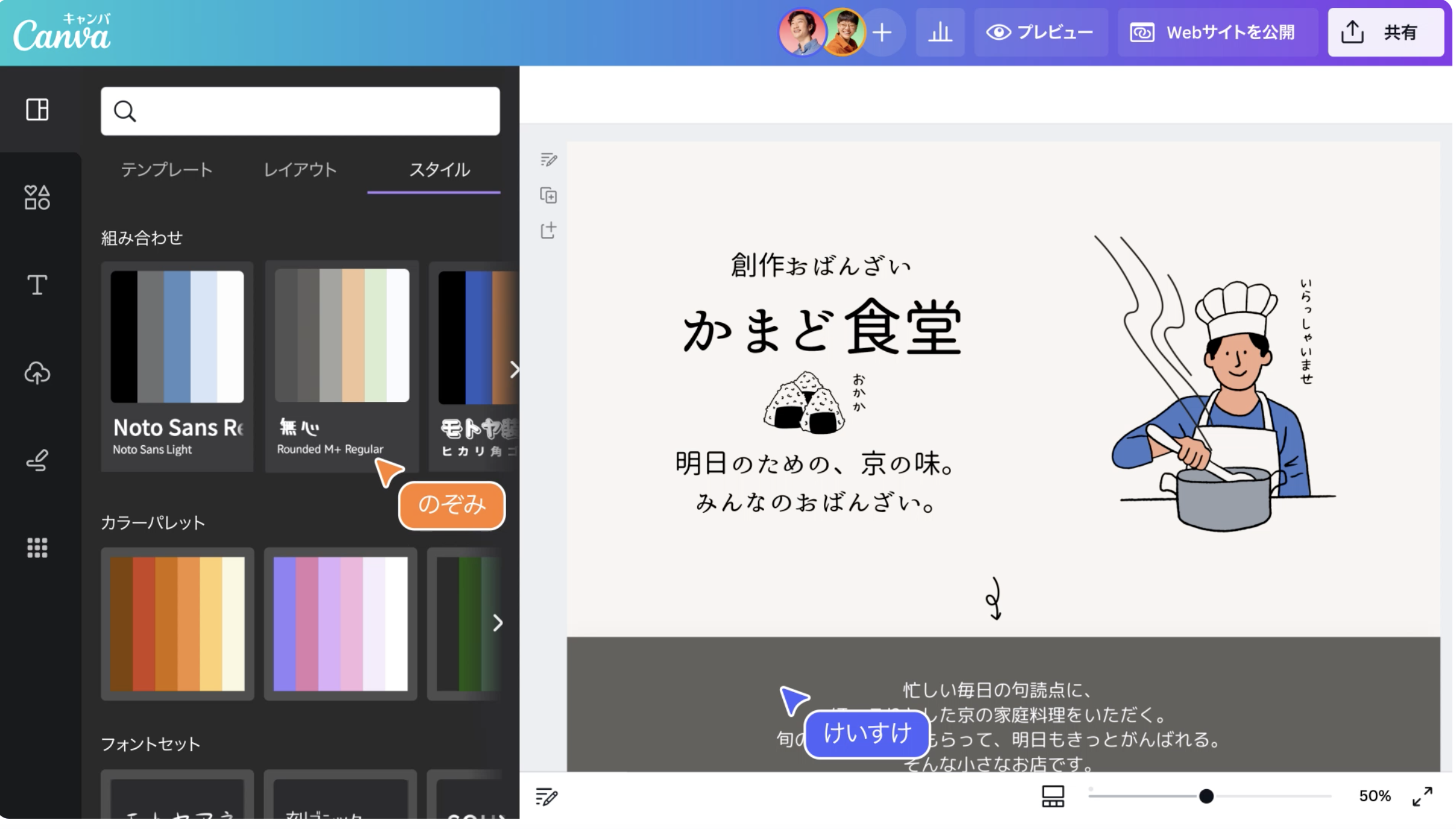Open the Elements shapes sidebar icon

click(37, 197)
